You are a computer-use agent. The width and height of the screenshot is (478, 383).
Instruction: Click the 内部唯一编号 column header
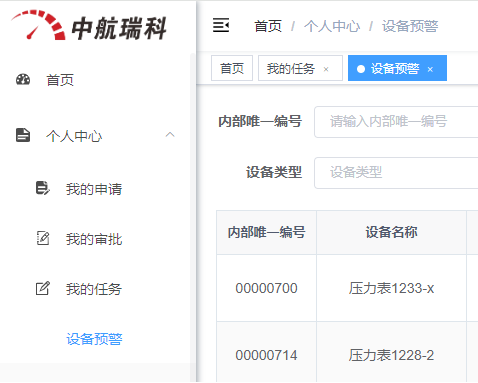pyautogui.click(x=266, y=232)
